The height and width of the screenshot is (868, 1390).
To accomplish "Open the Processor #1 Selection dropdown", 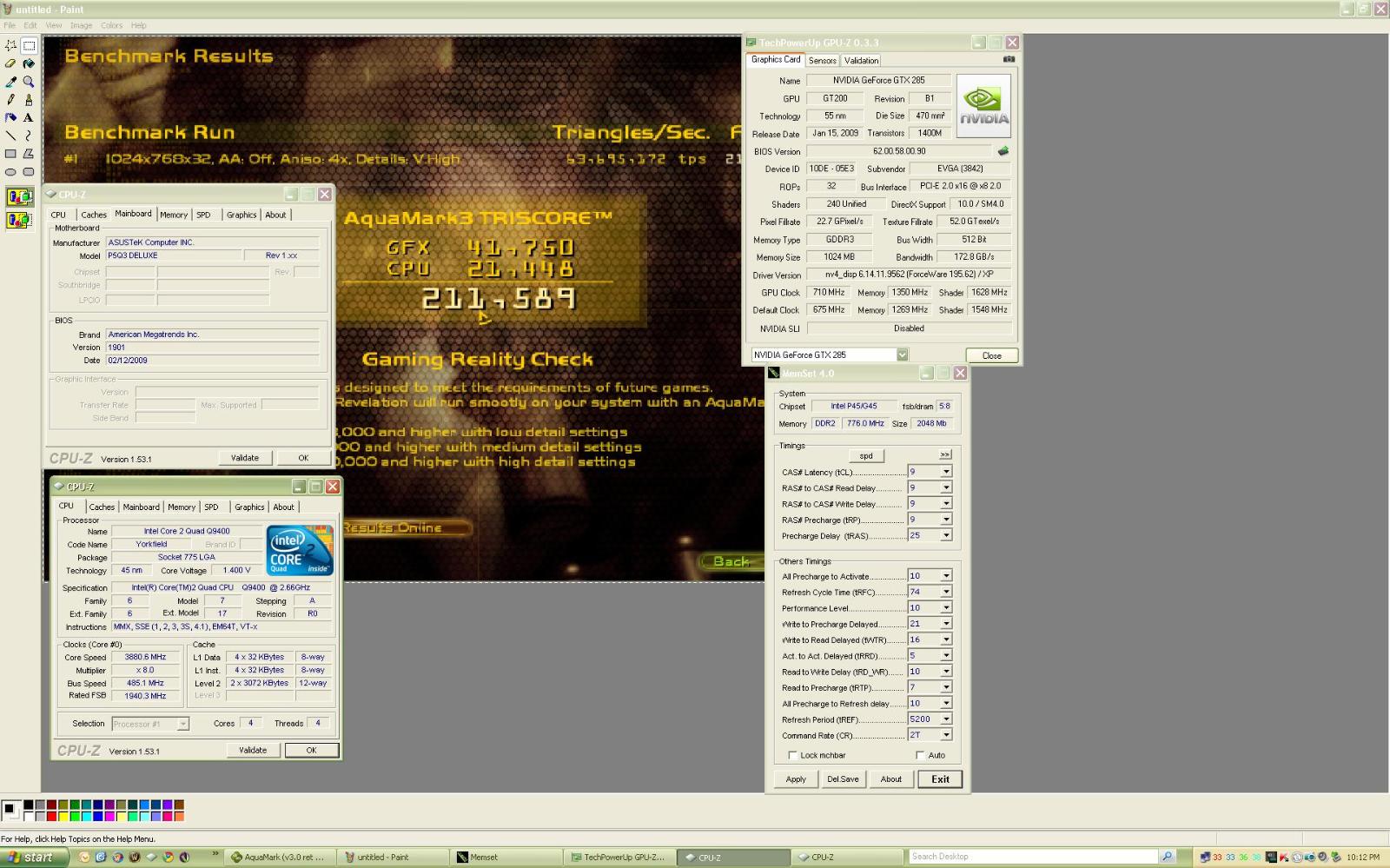I will pos(182,724).
